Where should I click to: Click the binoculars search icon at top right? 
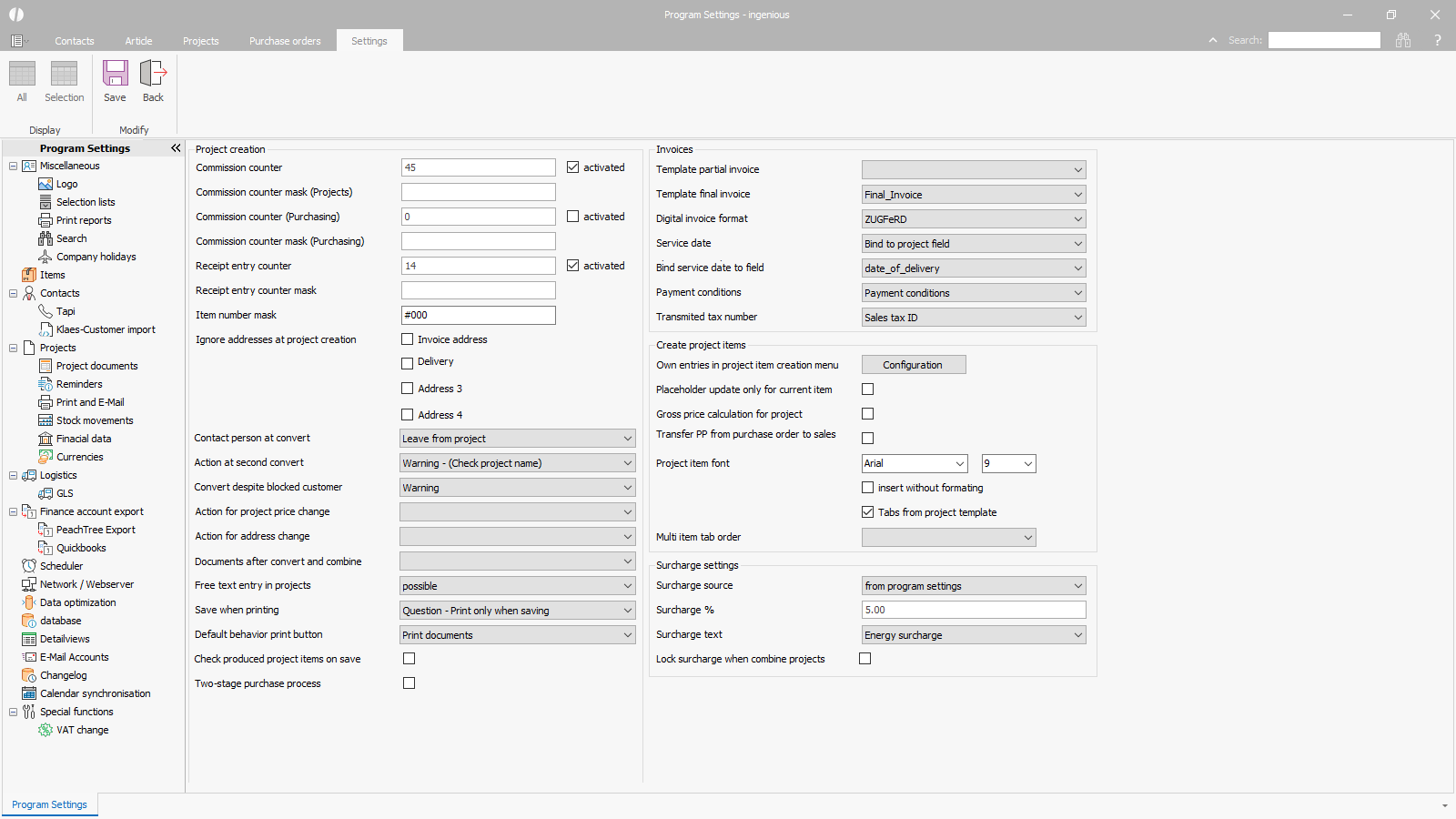pyautogui.click(x=1403, y=40)
